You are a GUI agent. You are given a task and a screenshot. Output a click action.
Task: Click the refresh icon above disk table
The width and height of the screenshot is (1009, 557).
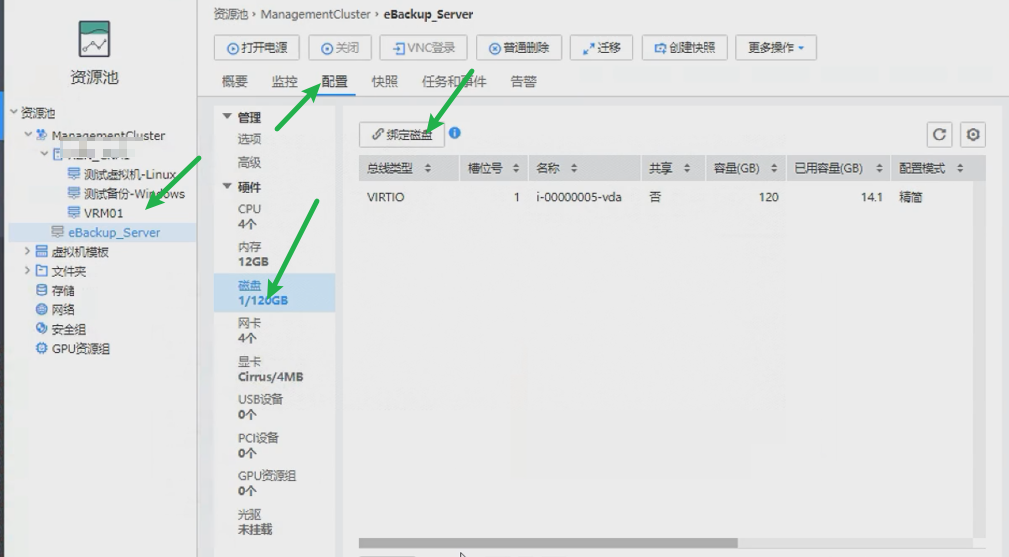click(939, 135)
